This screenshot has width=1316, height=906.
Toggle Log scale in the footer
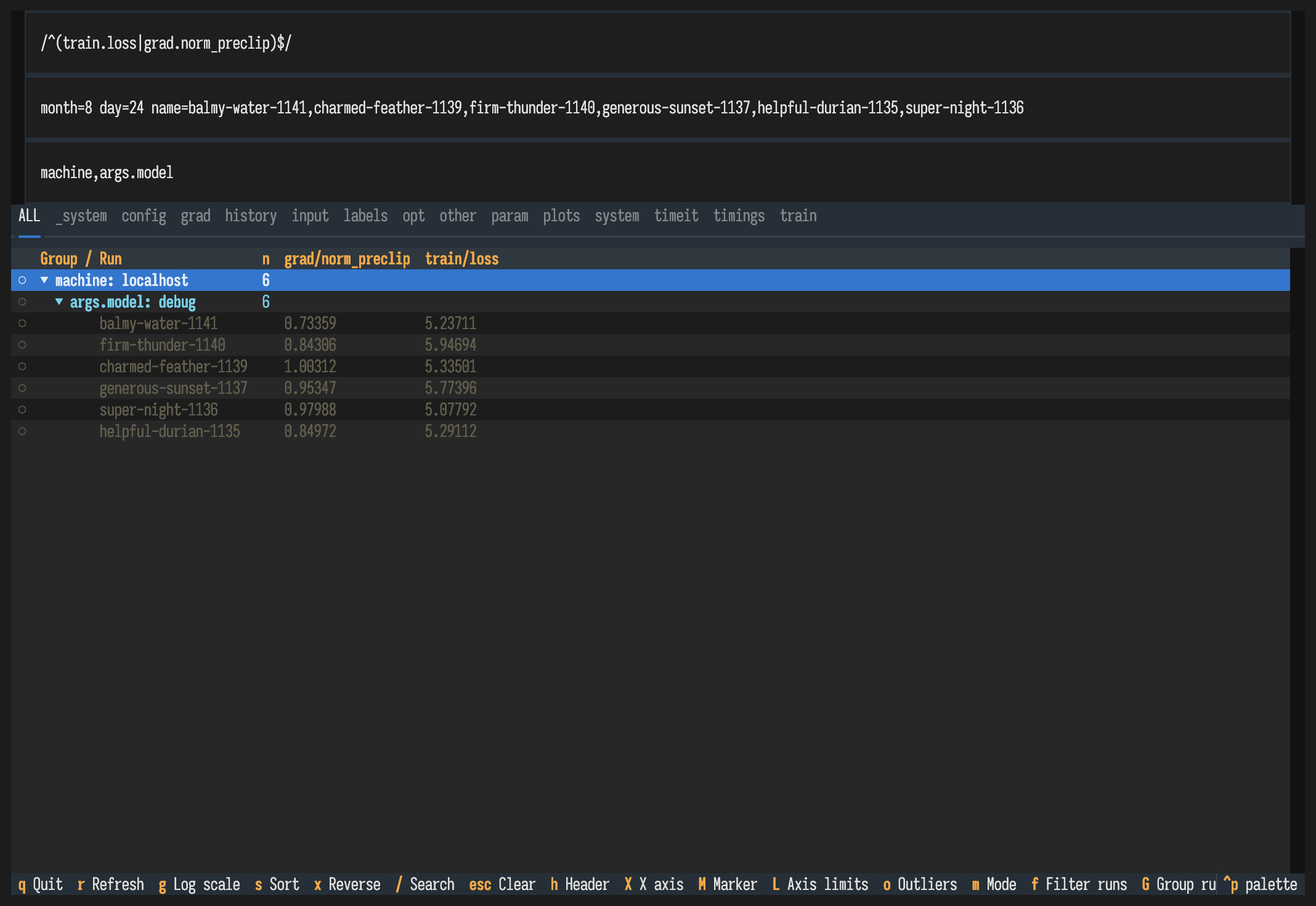[x=199, y=884]
